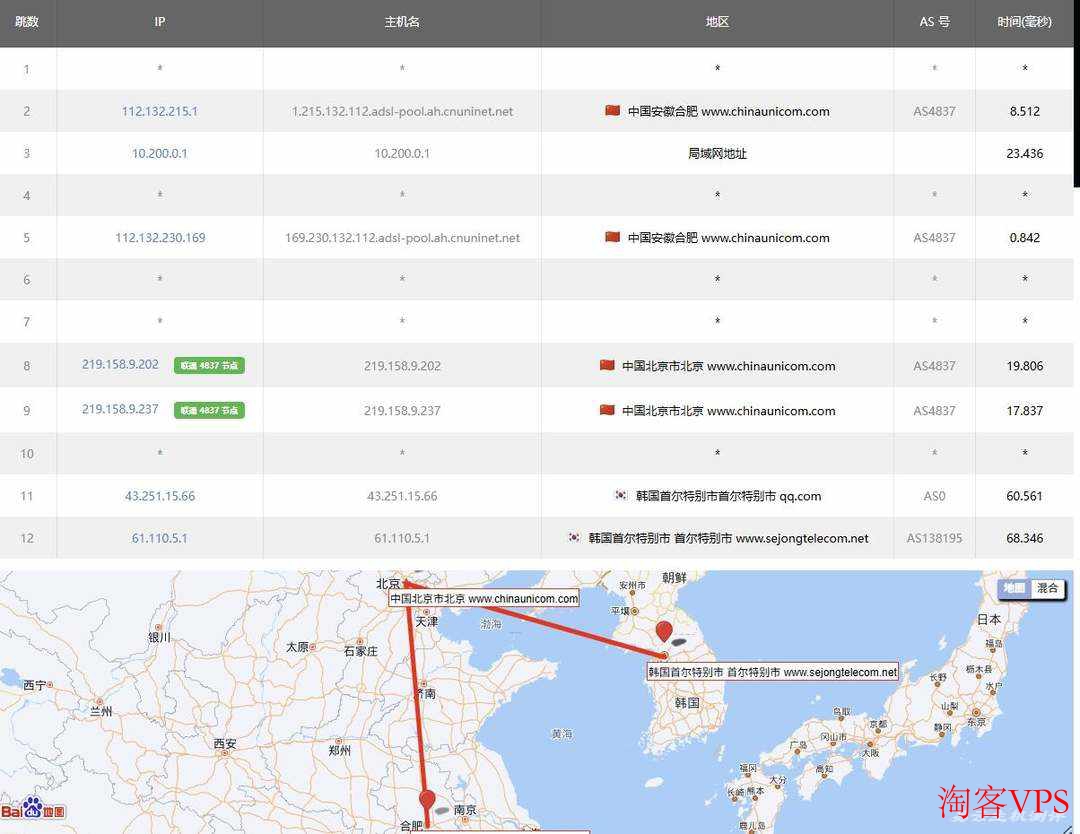Click time value 0.842
Screen dimensions: 1080x834
1024,238
